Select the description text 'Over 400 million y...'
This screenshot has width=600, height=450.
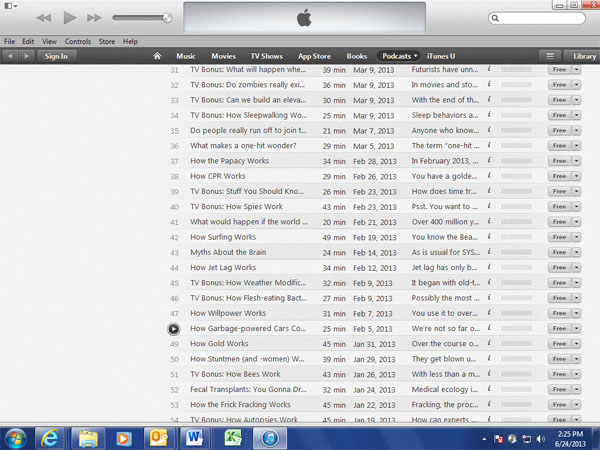click(x=445, y=222)
